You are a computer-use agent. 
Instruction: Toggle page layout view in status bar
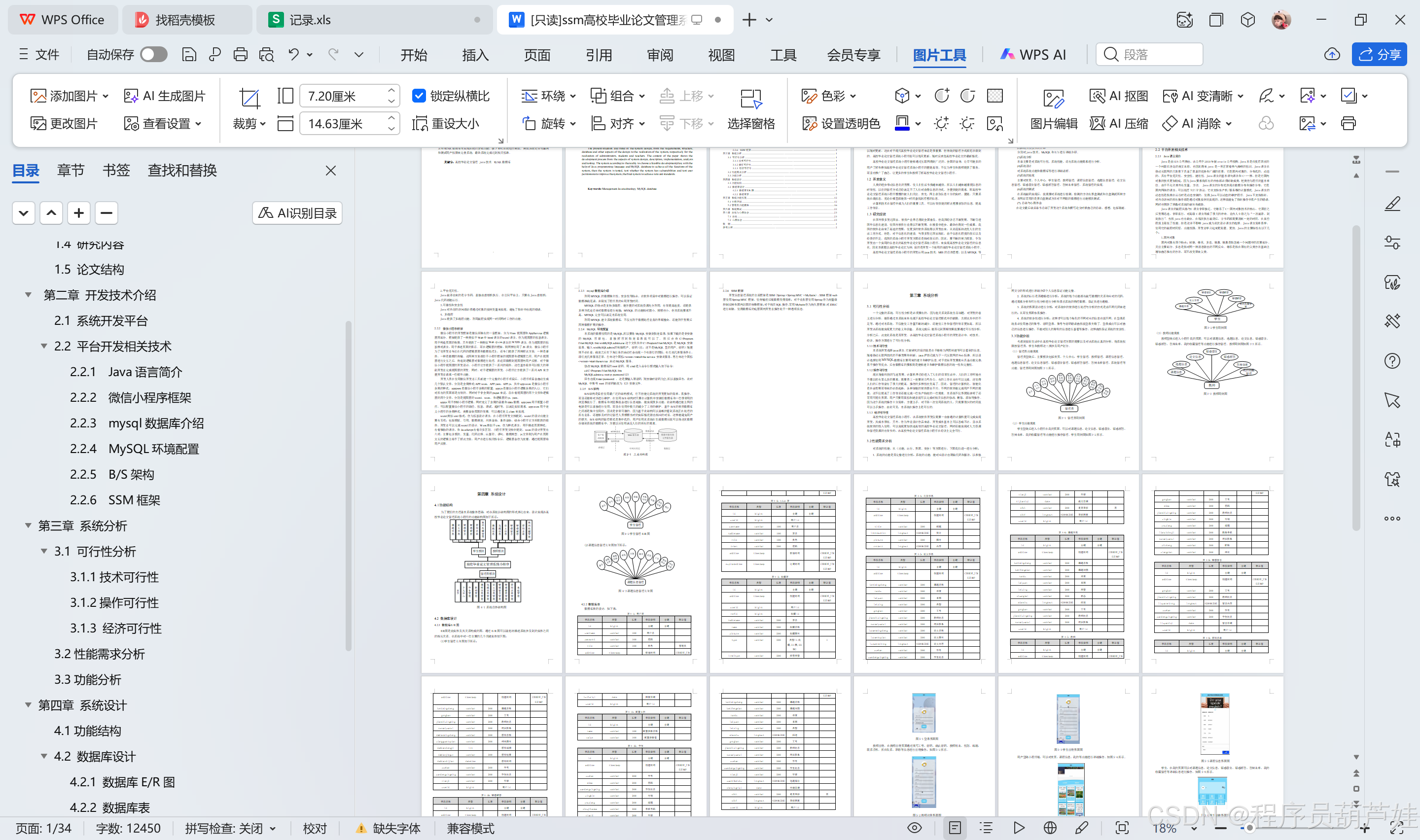click(x=955, y=828)
